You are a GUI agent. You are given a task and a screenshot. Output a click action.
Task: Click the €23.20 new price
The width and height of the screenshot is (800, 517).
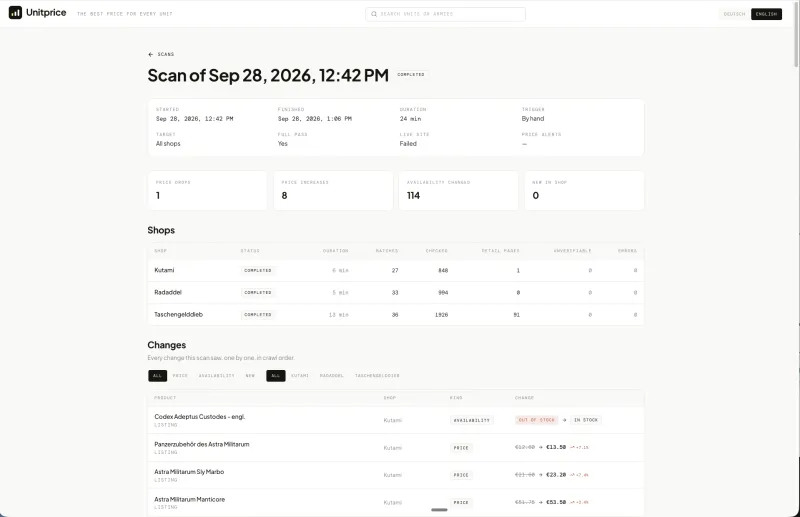(556, 475)
